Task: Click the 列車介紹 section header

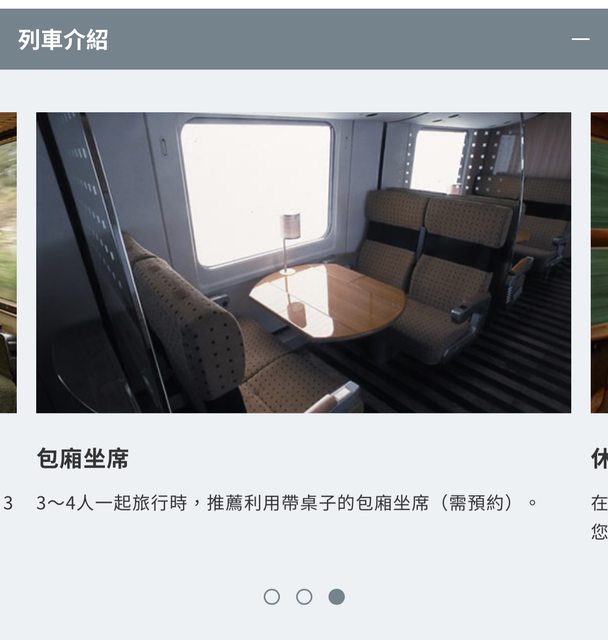Action: tap(304, 39)
